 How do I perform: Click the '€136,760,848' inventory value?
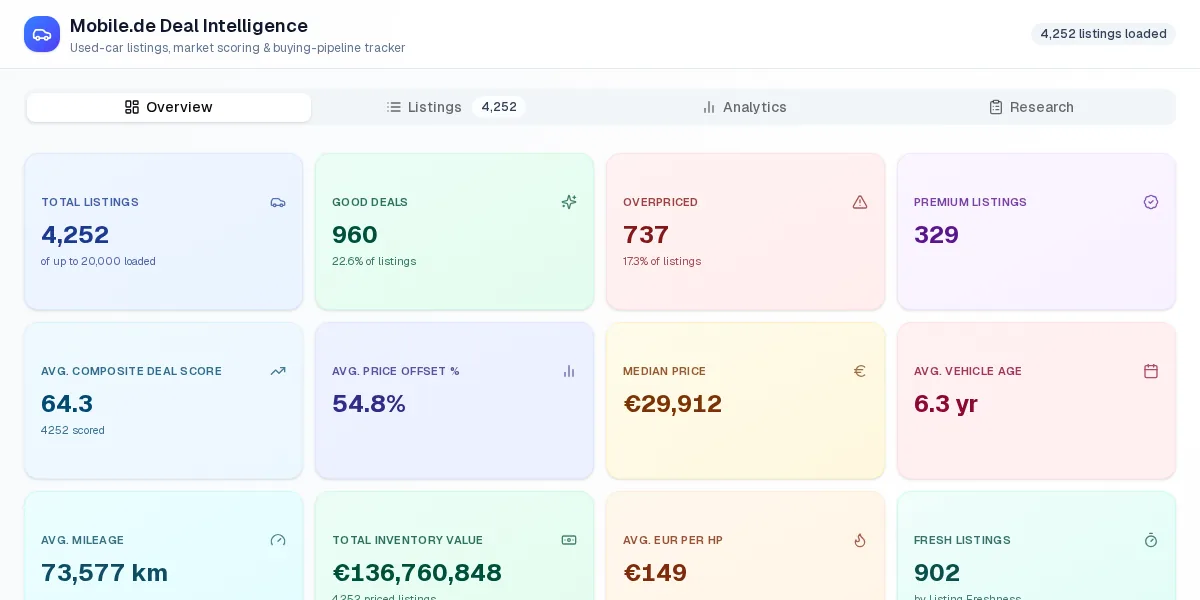pyautogui.click(x=417, y=573)
